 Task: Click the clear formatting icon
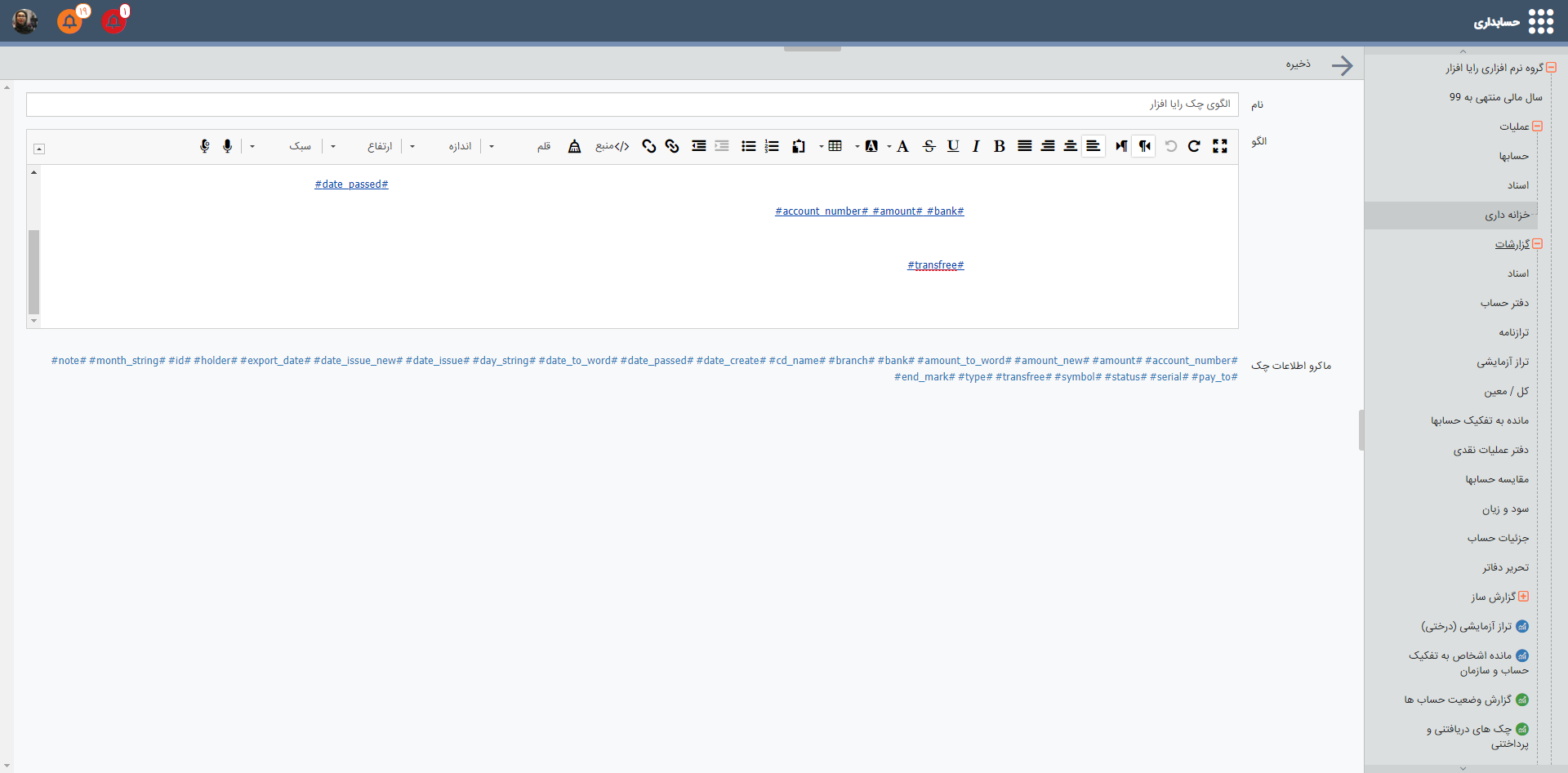[x=575, y=146]
